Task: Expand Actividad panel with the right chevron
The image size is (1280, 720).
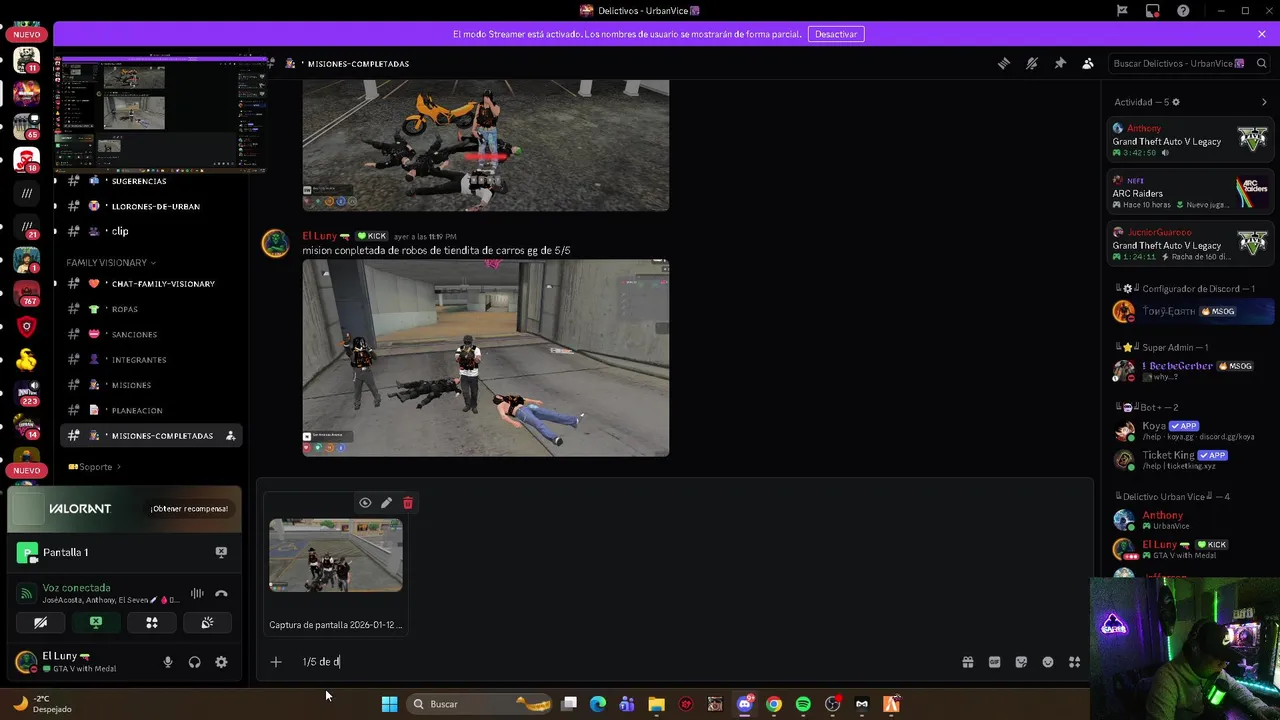Action: pyautogui.click(x=1265, y=102)
